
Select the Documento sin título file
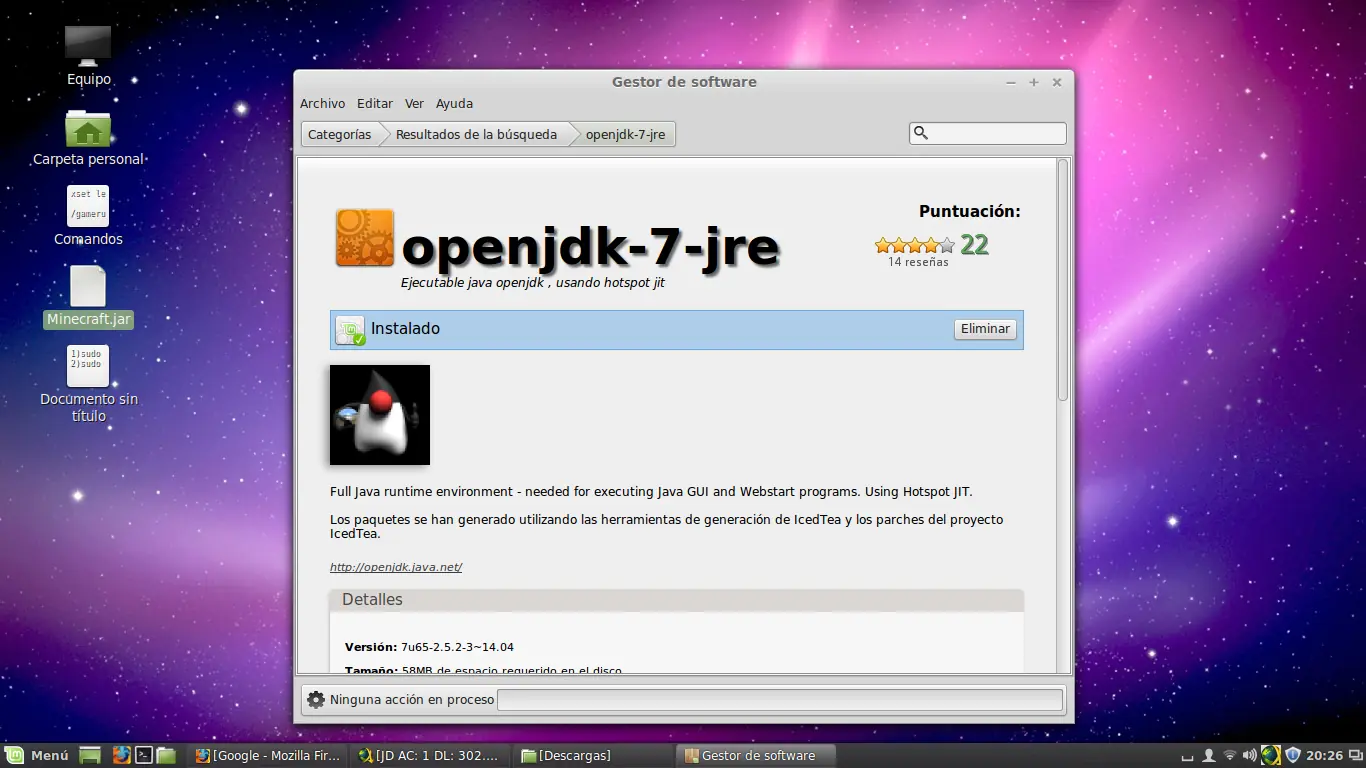(88, 366)
